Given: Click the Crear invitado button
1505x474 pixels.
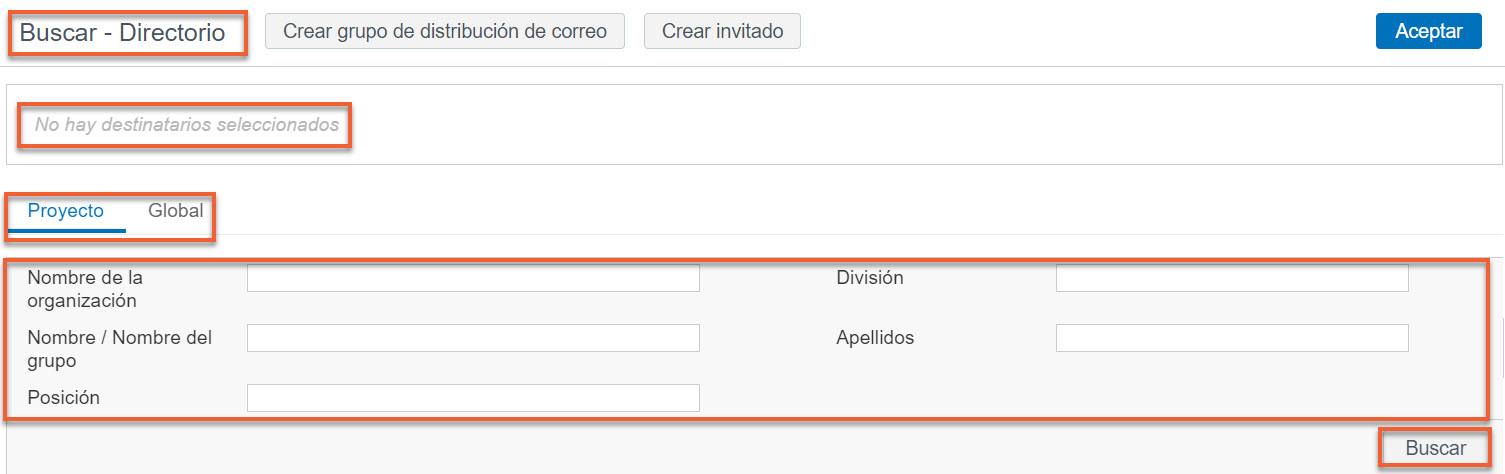Looking at the screenshot, I should (722, 31).
